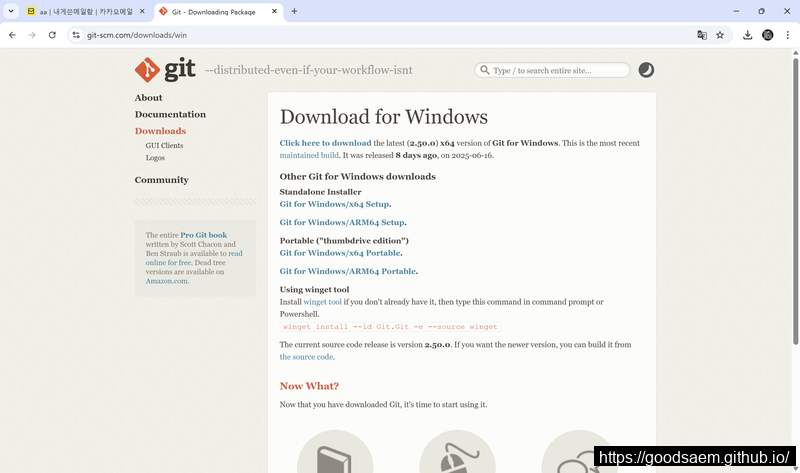Click the forward navigation arrow
The height and width of the screenshot is (473, 800).
[32, 35]
